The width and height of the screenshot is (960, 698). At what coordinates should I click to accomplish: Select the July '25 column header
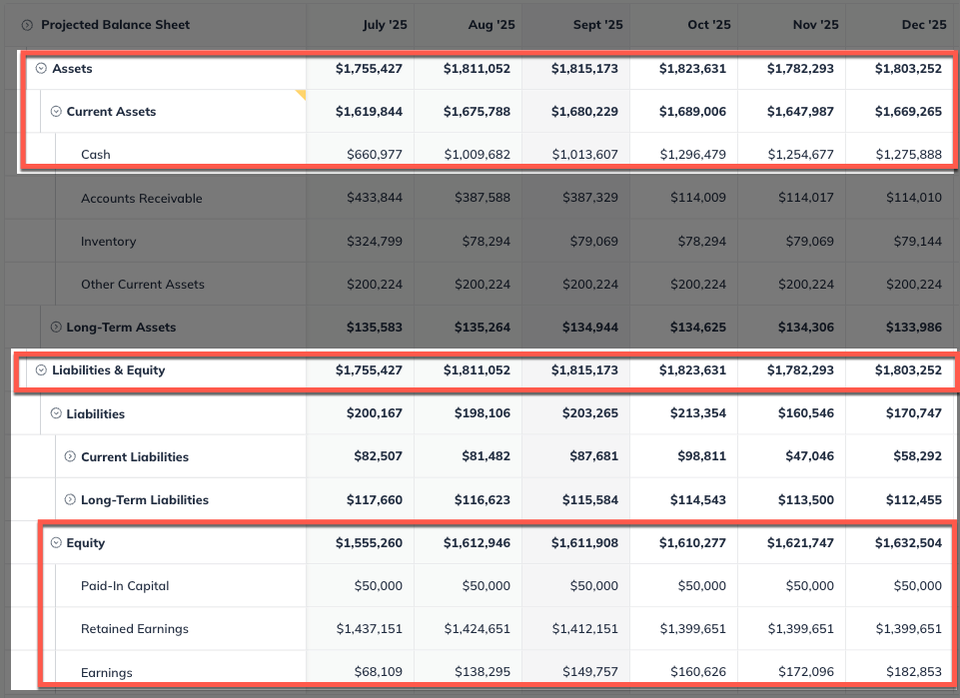[x=384, y=24]
